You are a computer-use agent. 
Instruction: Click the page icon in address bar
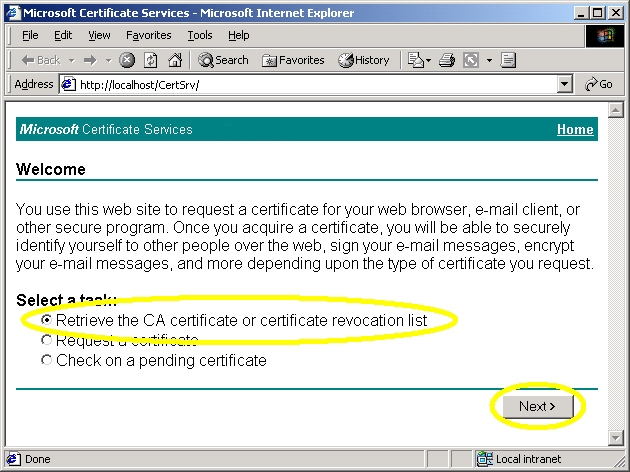click(68, 84)
